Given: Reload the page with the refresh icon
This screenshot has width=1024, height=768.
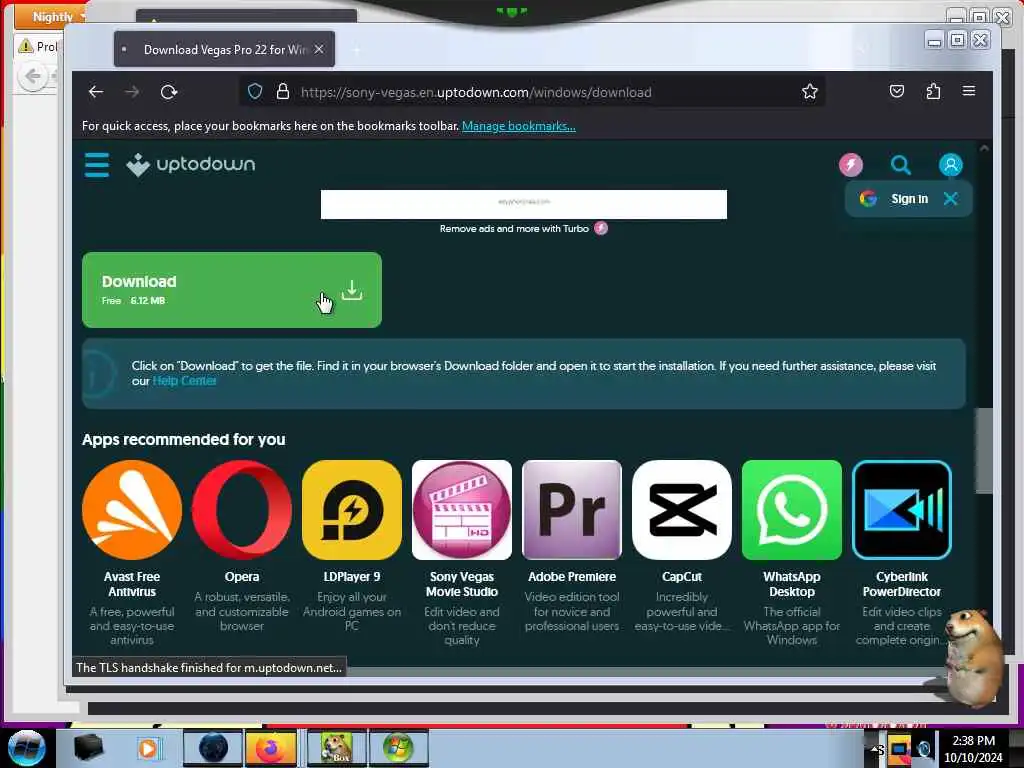Looking at the screenshot, I should [x=169, y=92].
